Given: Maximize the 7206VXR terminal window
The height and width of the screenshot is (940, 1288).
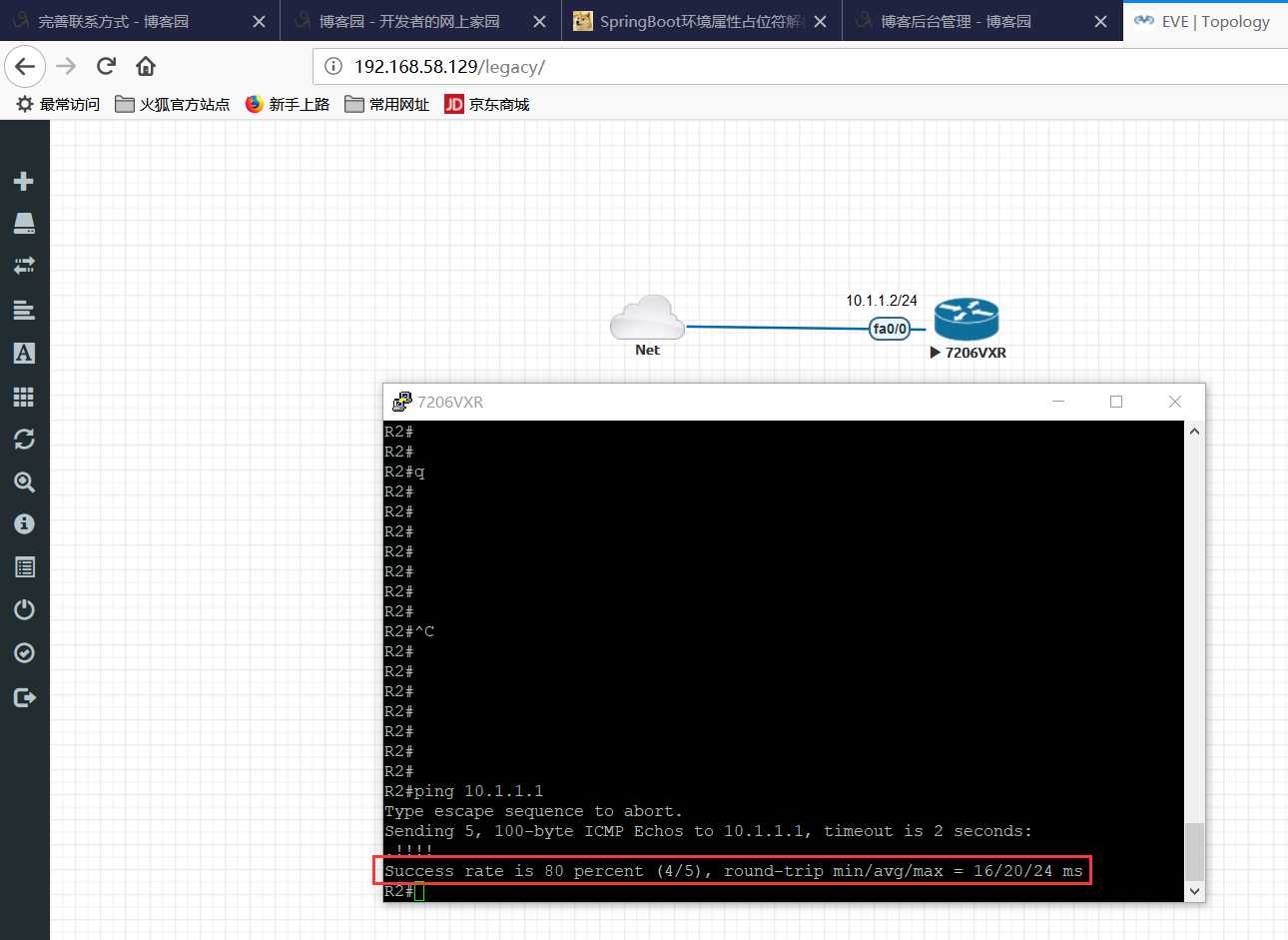Looking at the screenshot, I should tap(1116, 402).
